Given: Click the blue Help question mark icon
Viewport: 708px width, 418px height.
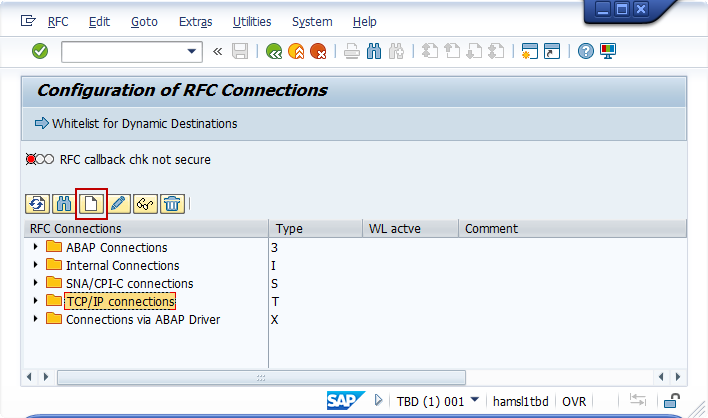Looking at the screenshot, I should 586,51.
